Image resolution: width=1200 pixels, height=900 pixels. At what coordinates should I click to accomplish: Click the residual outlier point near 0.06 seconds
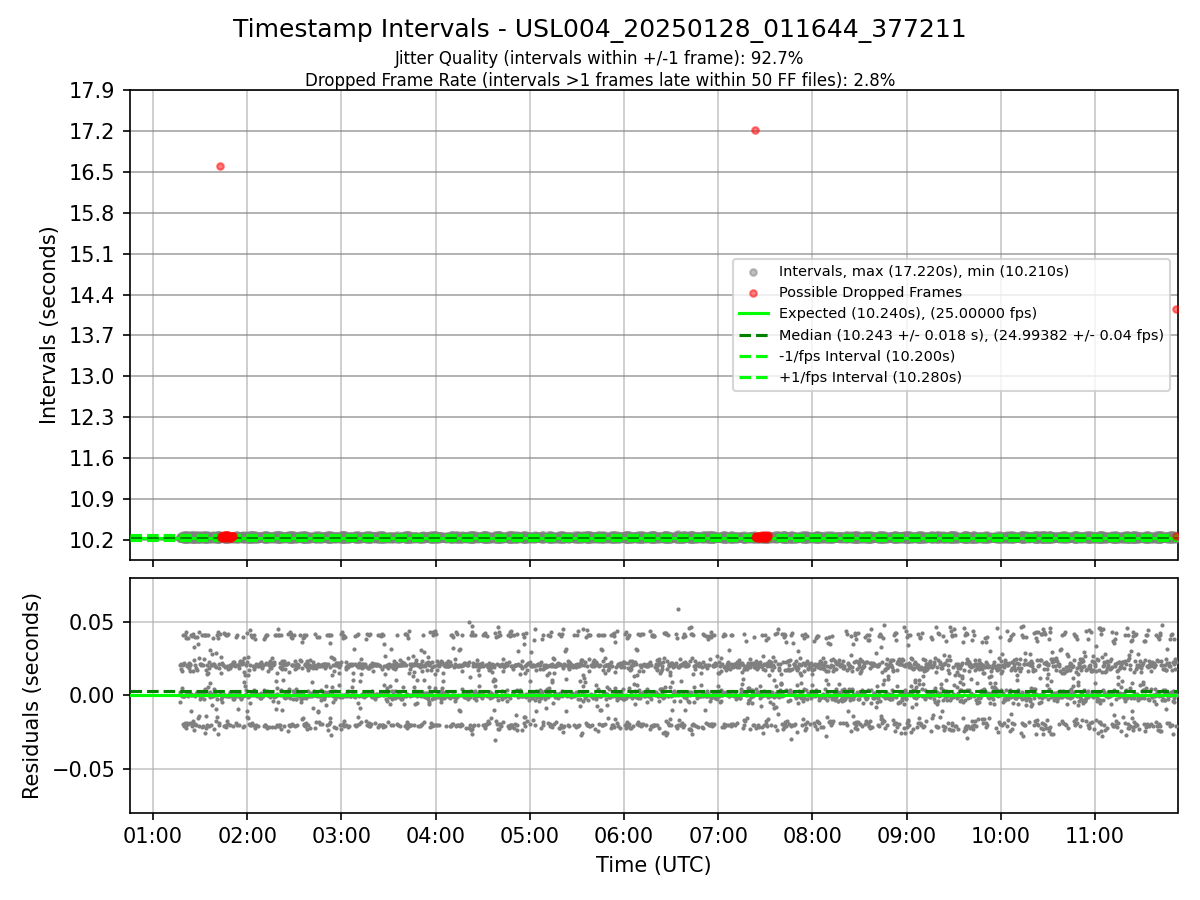(x=678, y=609)
